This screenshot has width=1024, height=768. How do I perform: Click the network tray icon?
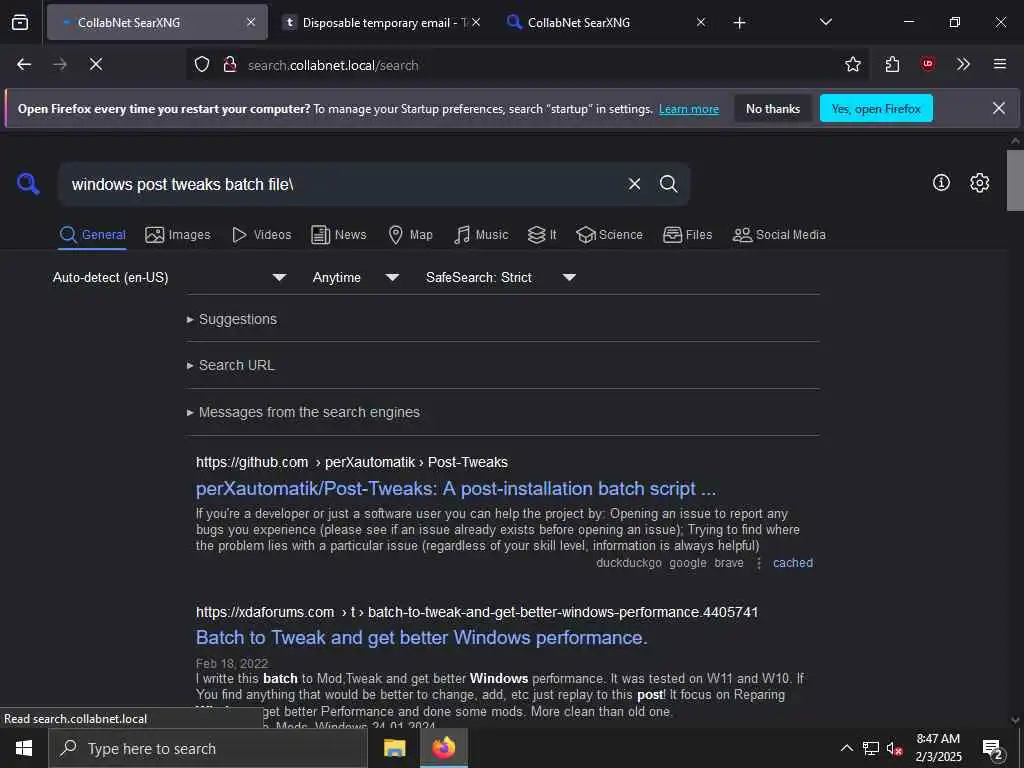870,748
